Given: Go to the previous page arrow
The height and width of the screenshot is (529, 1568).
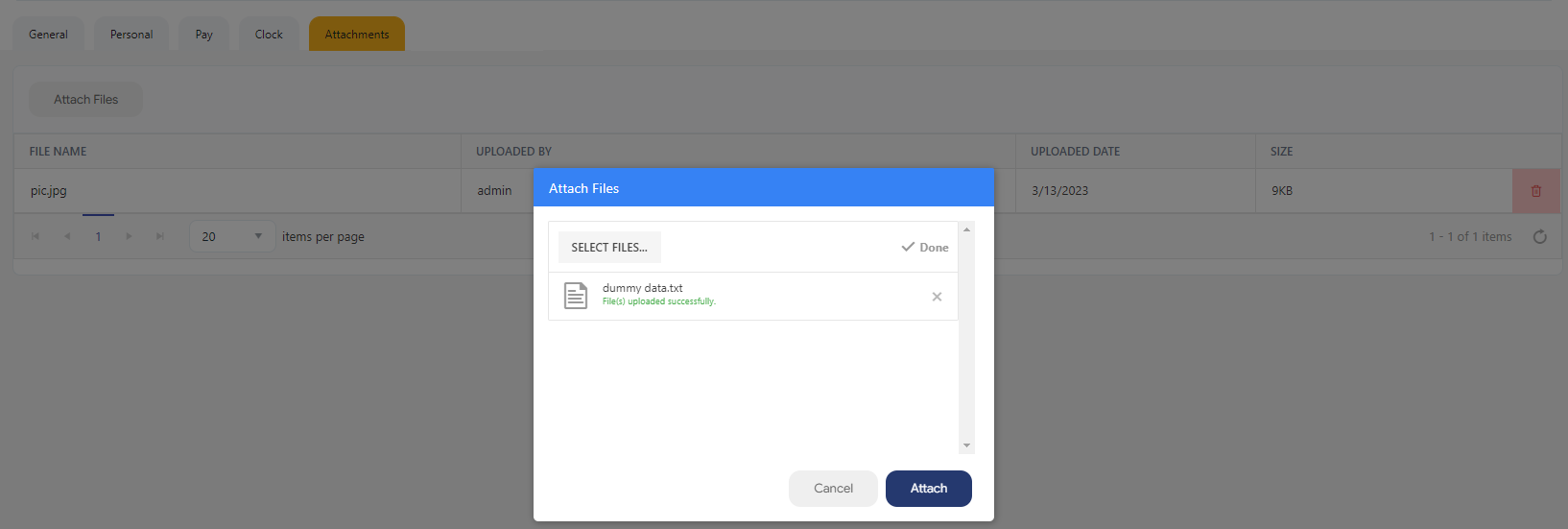Looking at the screenshot, I should (67, 237).
